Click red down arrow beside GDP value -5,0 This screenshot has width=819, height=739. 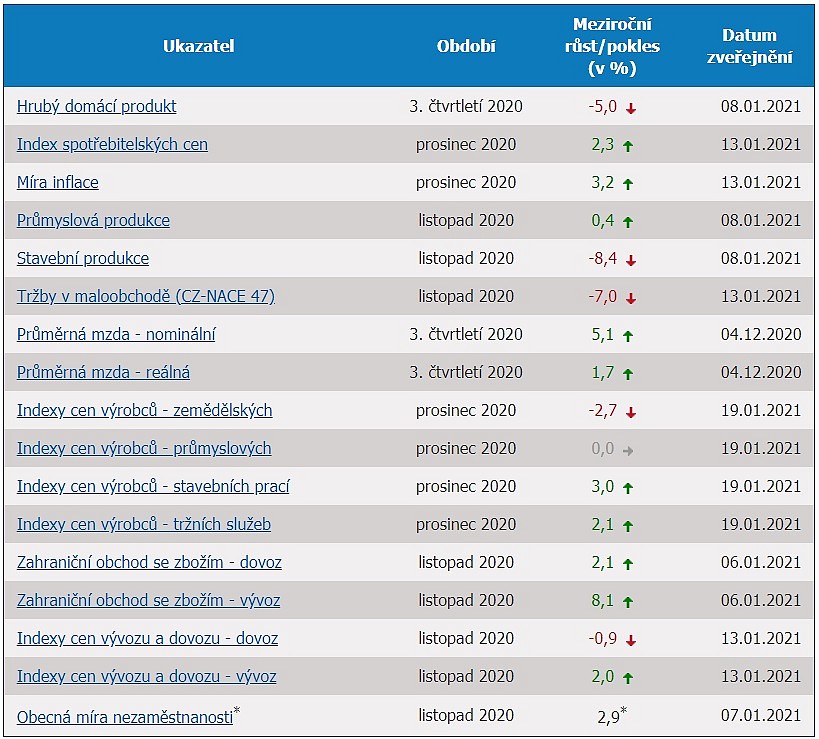pyautogui.click(x=631, y=108)
